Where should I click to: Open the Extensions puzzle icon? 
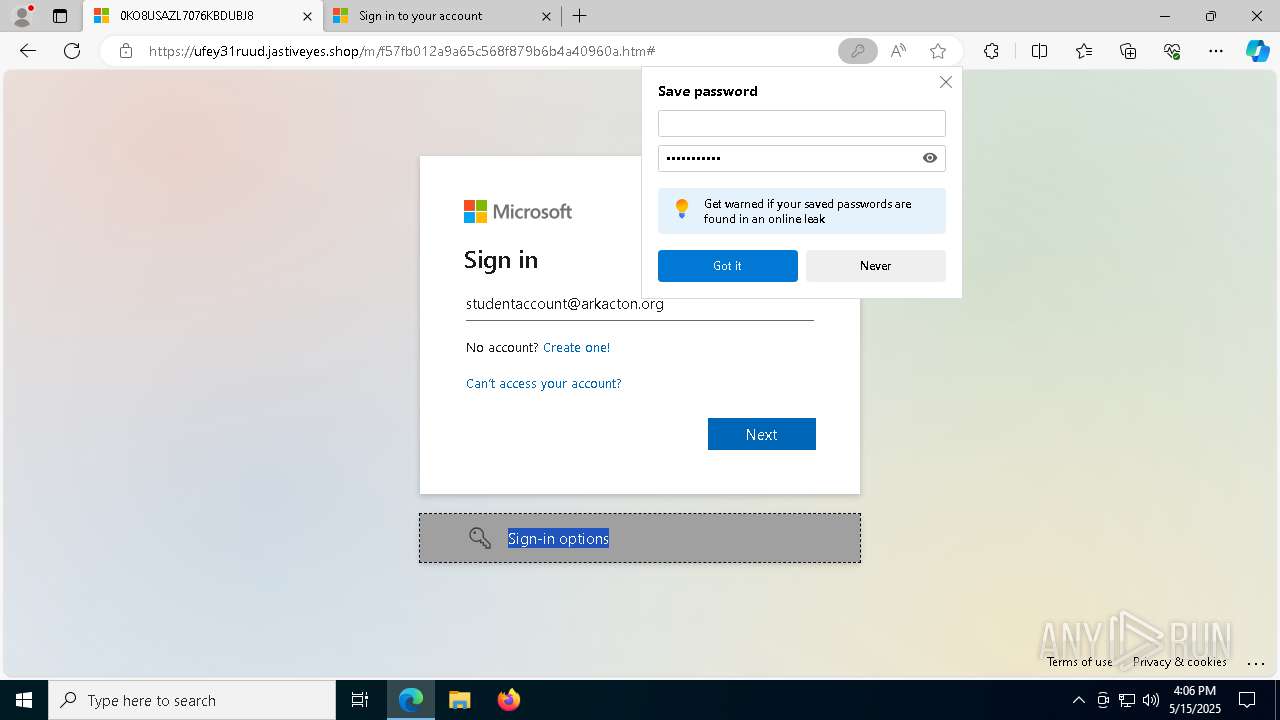pyautogui.click(x=991, y=51)
